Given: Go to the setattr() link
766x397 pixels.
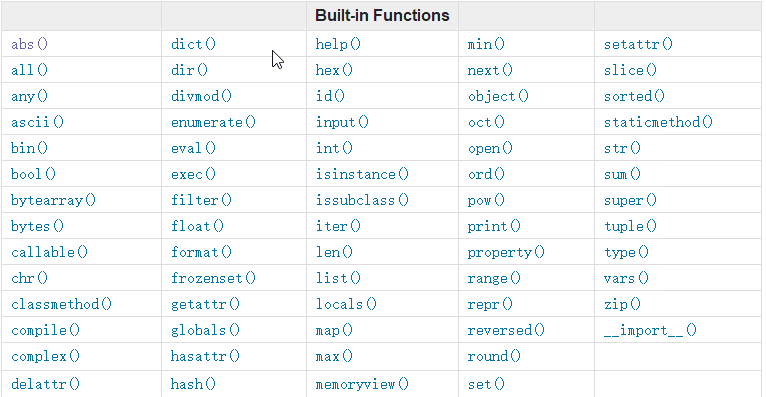Looking at the screenshot, I should coord(638,44).
